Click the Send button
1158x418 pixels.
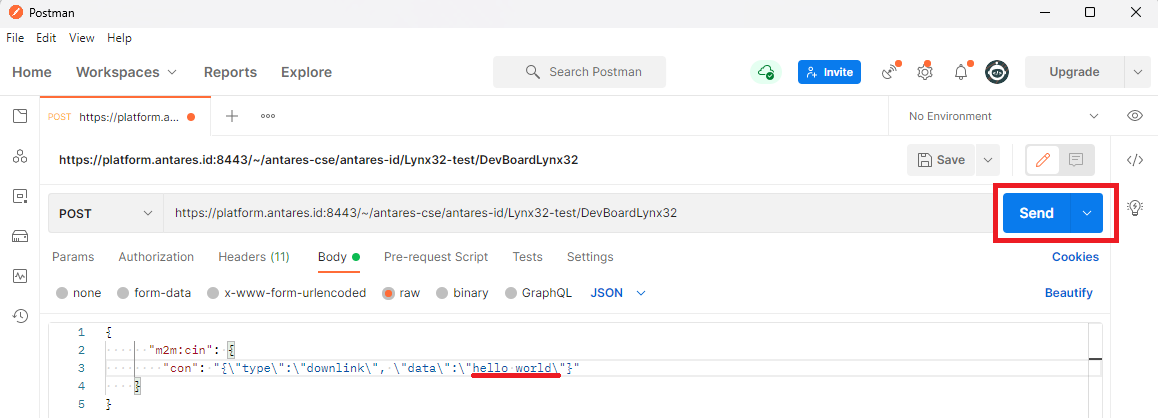[1036, 213]
